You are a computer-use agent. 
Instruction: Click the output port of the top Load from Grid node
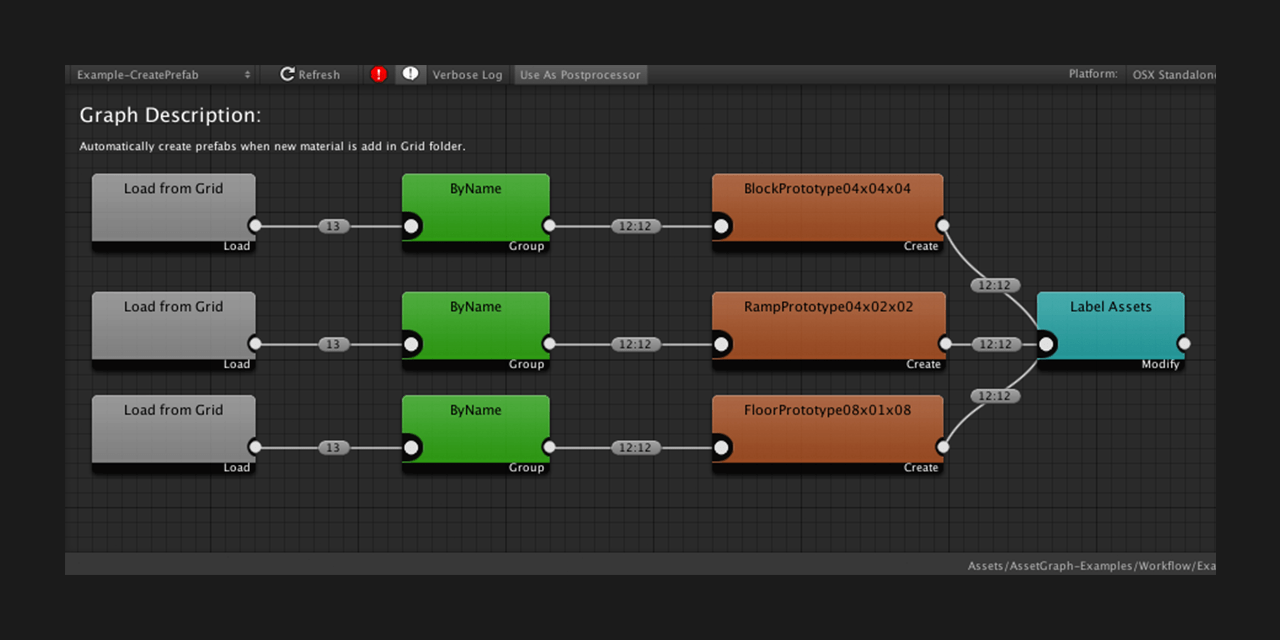(256, 226)
